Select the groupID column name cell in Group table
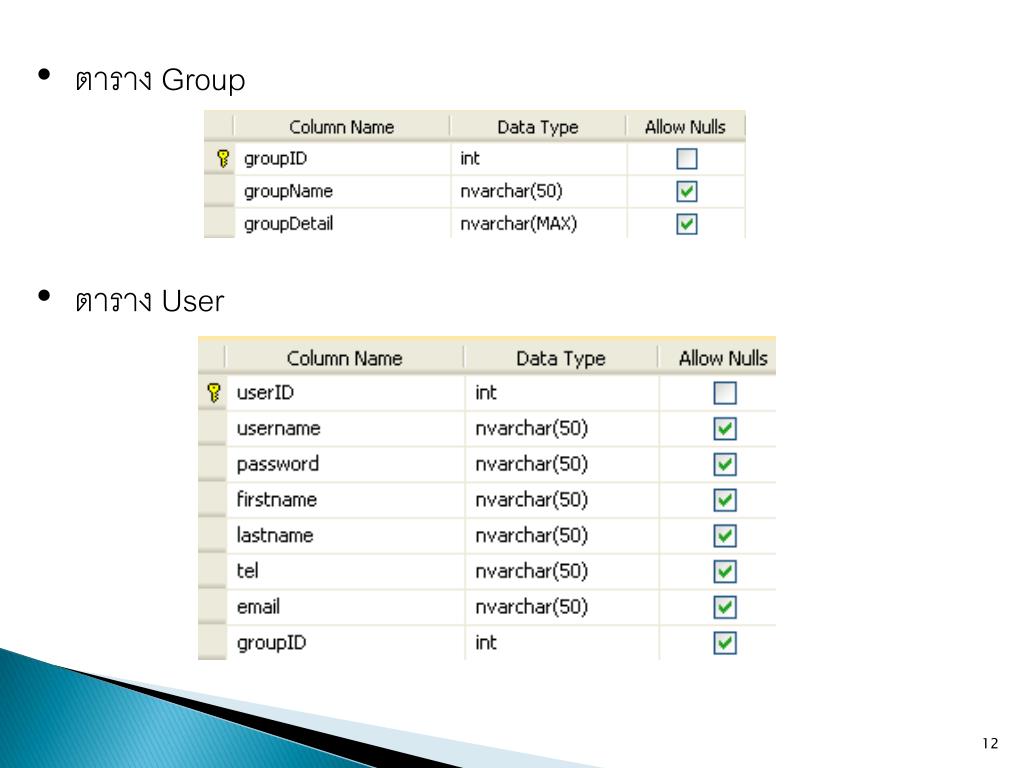 click(x=342, y=159)
